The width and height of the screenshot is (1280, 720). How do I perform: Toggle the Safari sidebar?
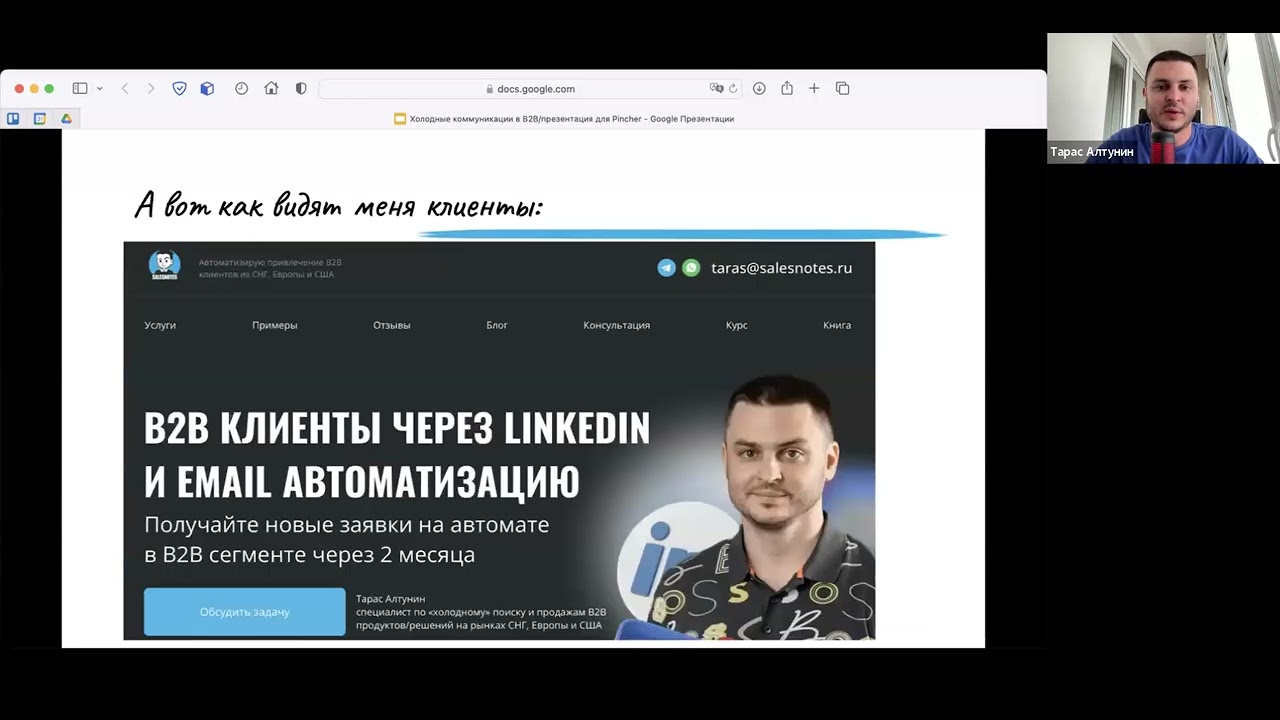pos(80,89)
